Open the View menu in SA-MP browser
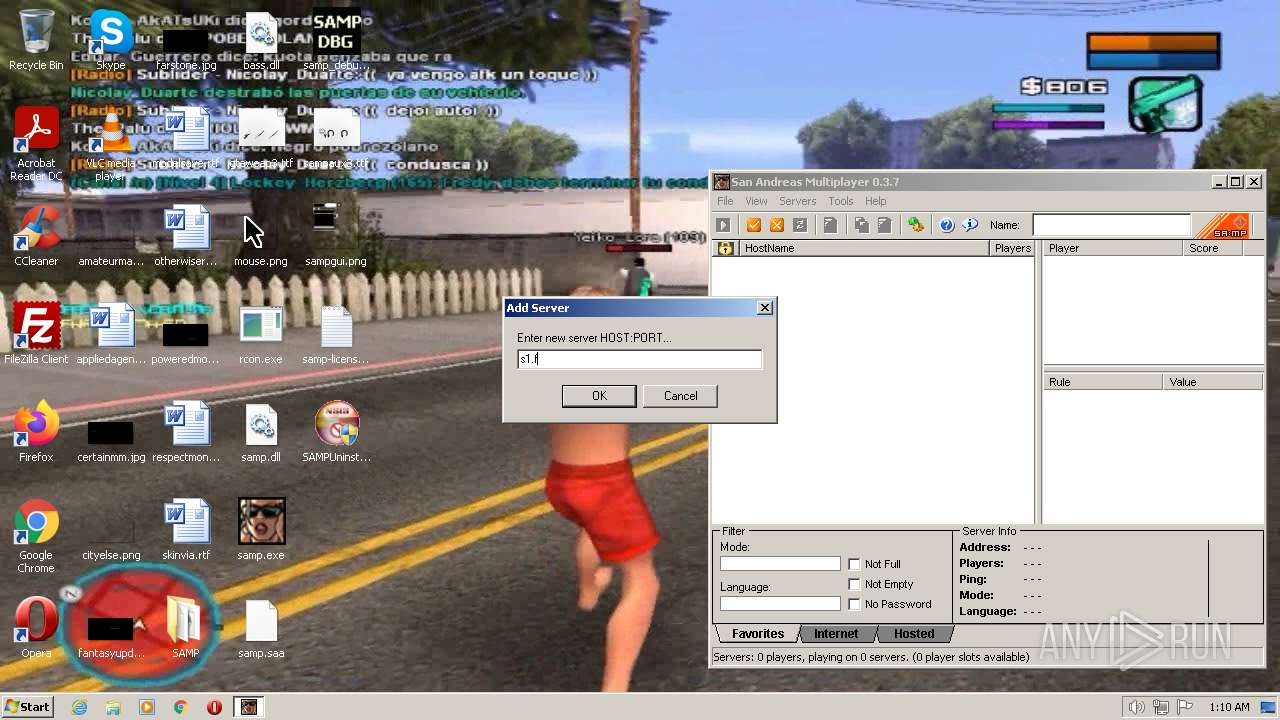Screen dimensions: 1280x720 pyautogui.click(x=756, y=201)
